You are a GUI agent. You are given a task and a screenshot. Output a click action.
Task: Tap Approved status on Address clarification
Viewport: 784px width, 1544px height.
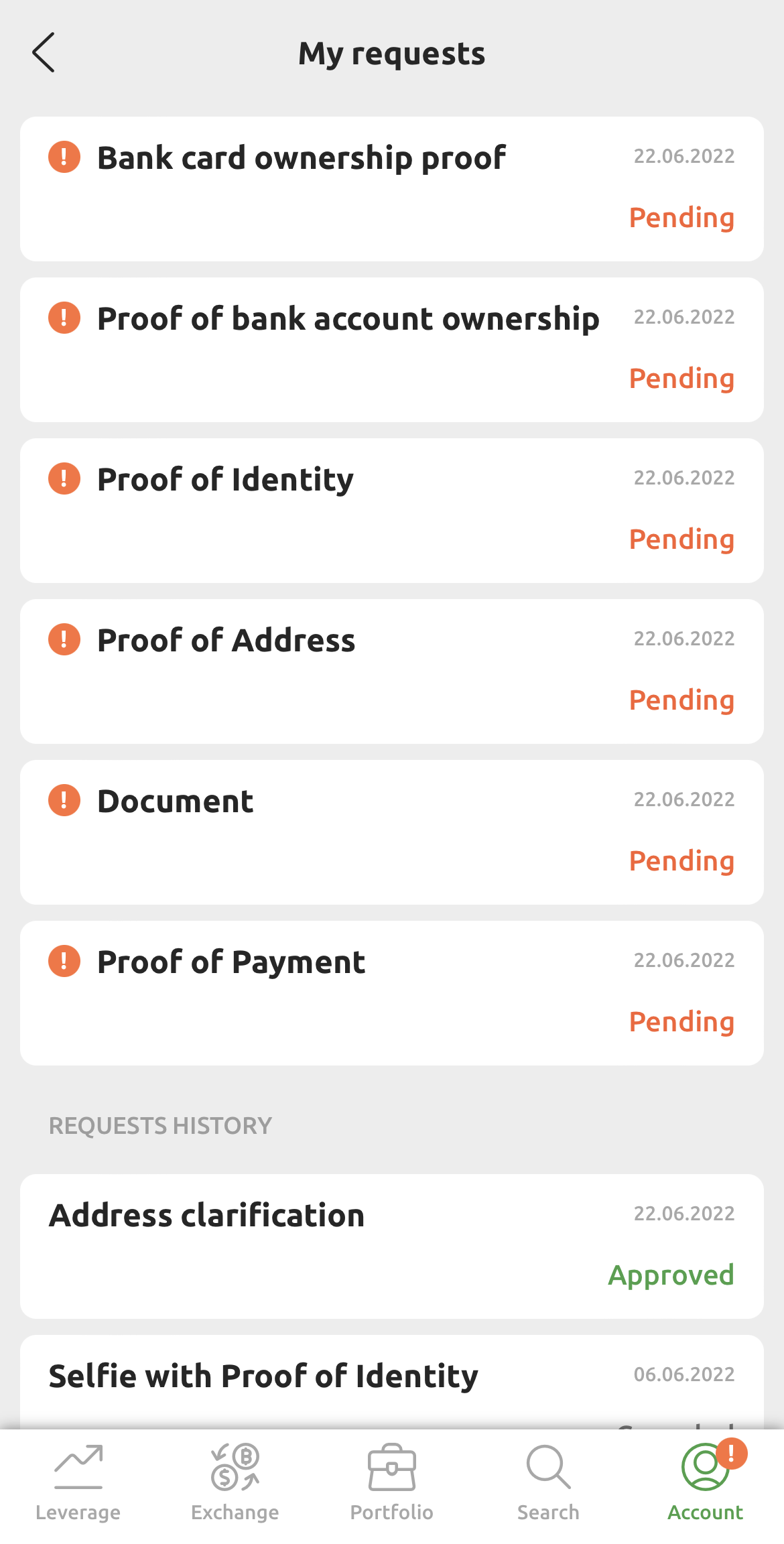(671, 1275)
